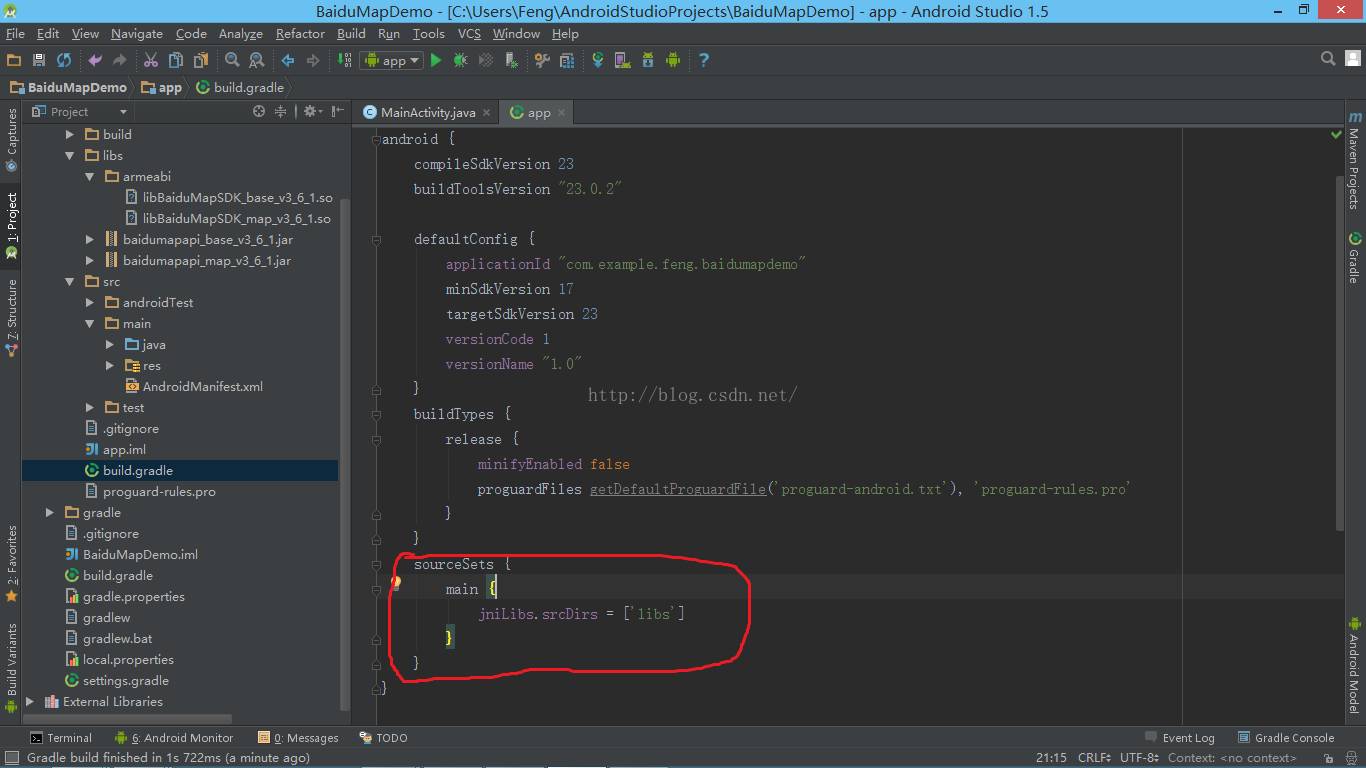Screen dimensions: 1366x768
Task: Open the Terminal tool window
Action: point(61,738)
